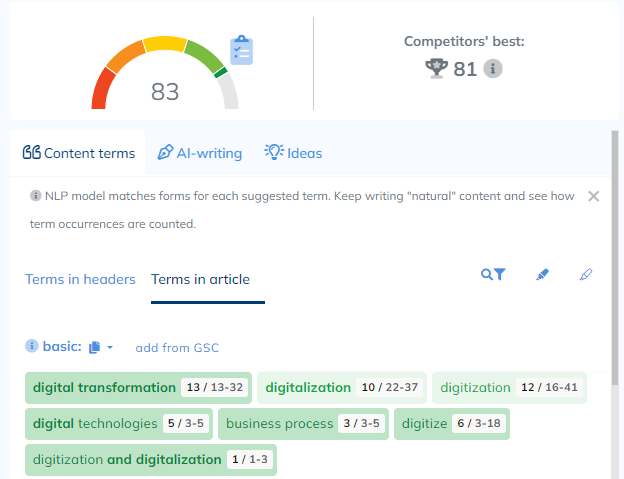
Task: Click the 1 / 1-3 count badge
Action: (250, 460)
